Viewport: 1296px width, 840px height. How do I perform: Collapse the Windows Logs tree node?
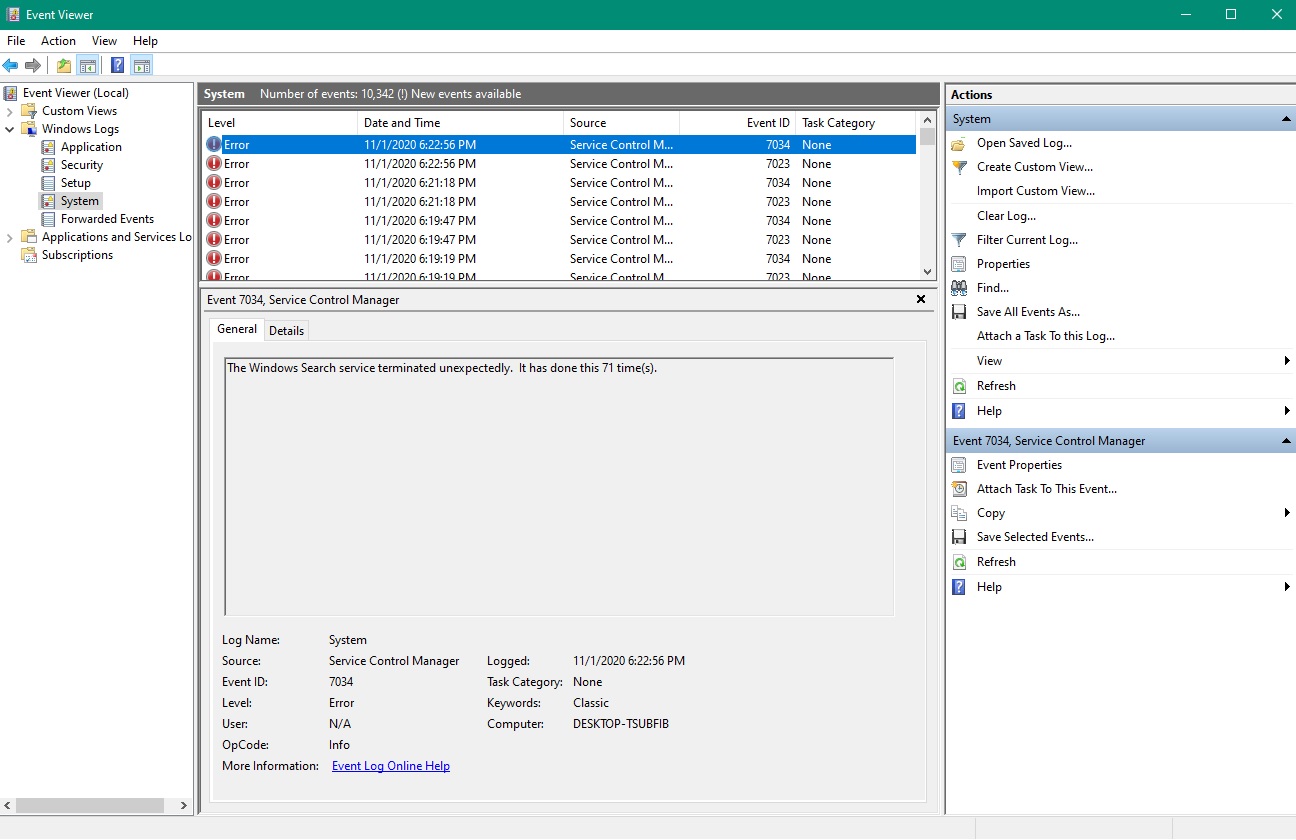click(x=10, y=129)
